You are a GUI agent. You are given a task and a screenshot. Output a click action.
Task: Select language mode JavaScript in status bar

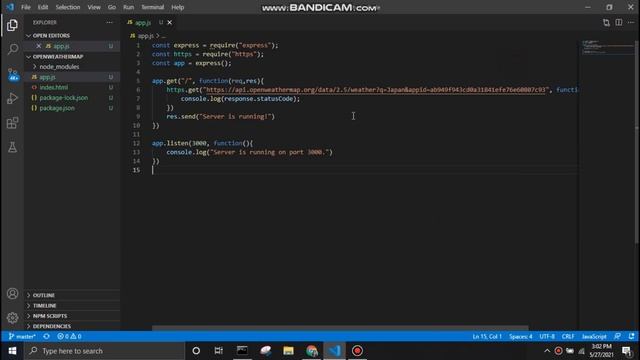(x=594, y=336)
